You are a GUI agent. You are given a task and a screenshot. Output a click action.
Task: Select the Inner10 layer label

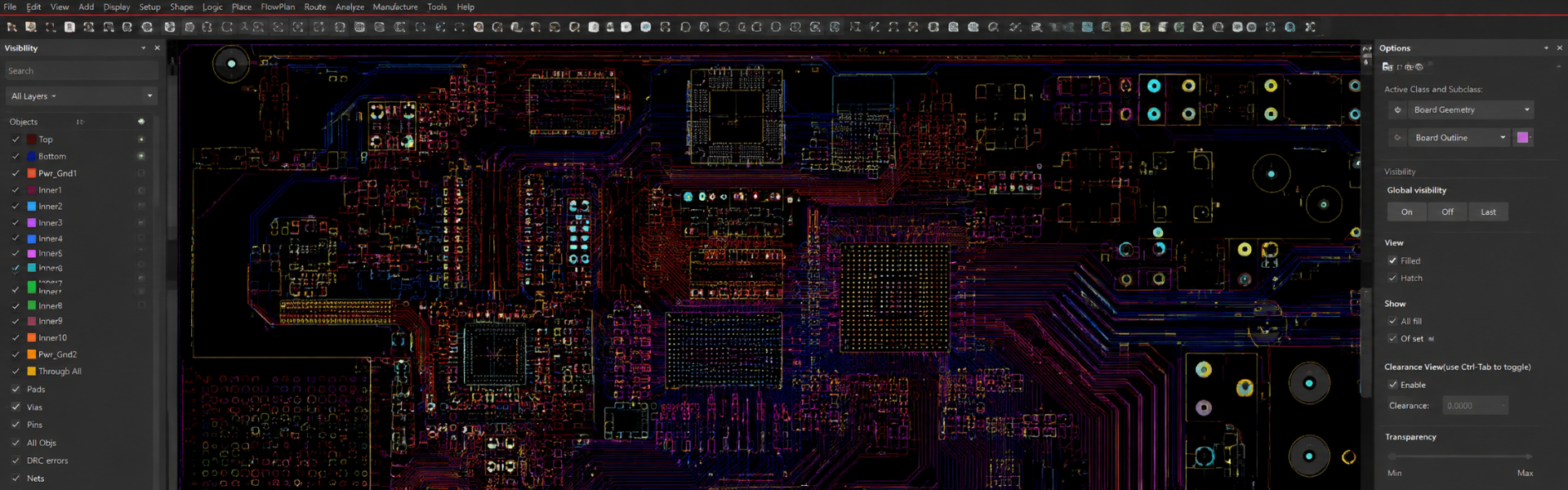[53, 337]
